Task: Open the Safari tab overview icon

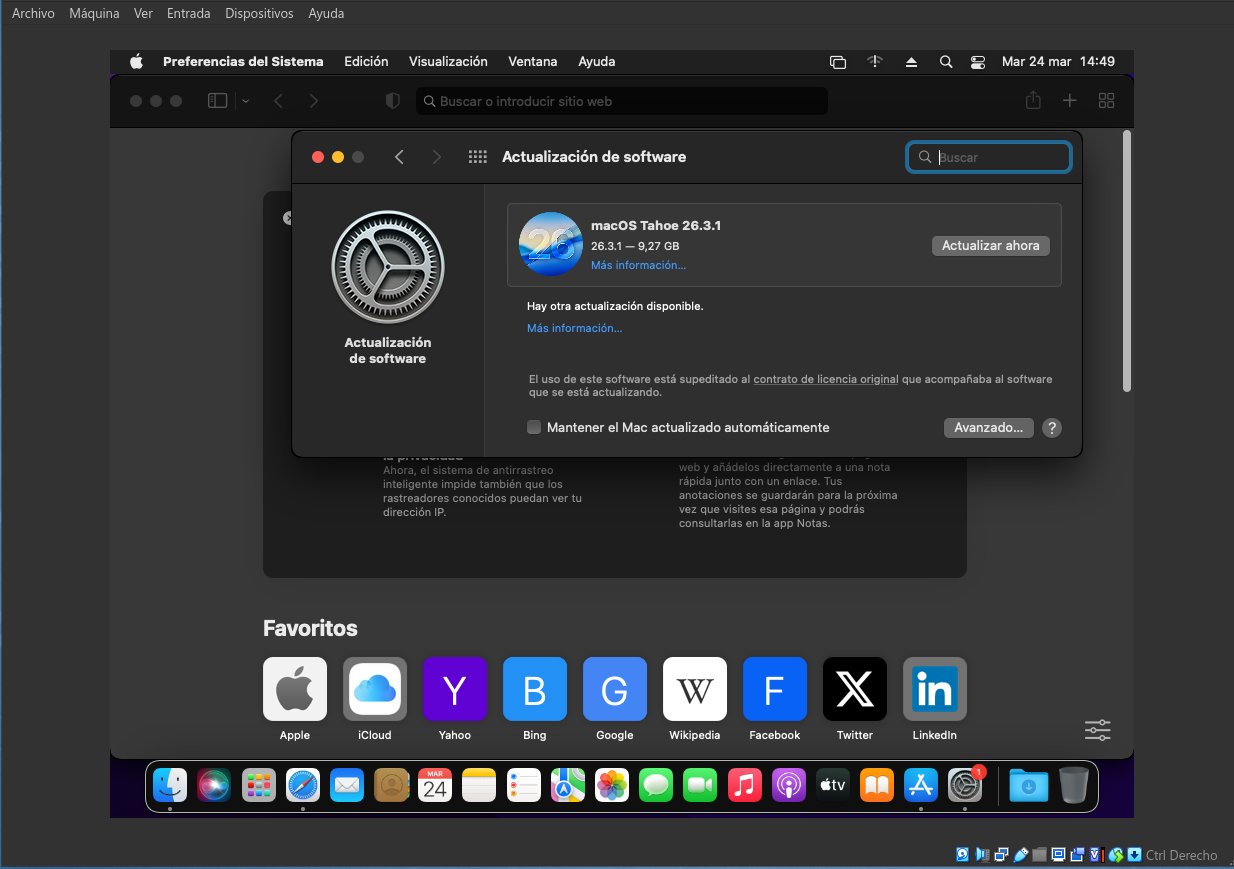Action: point(1106,101)
